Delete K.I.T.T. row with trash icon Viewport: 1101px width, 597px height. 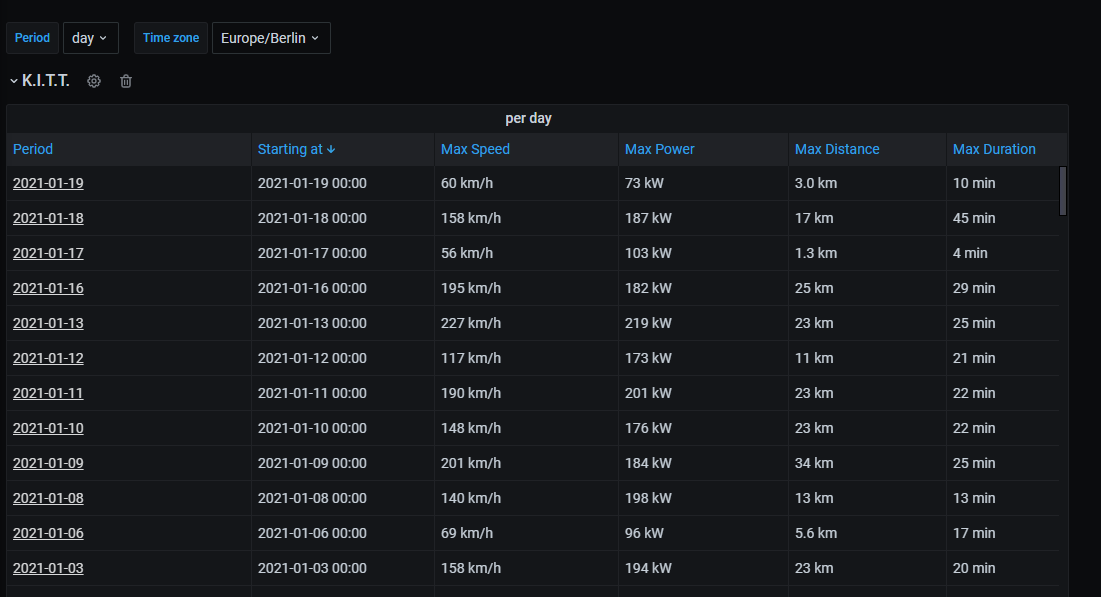point(126,81)
